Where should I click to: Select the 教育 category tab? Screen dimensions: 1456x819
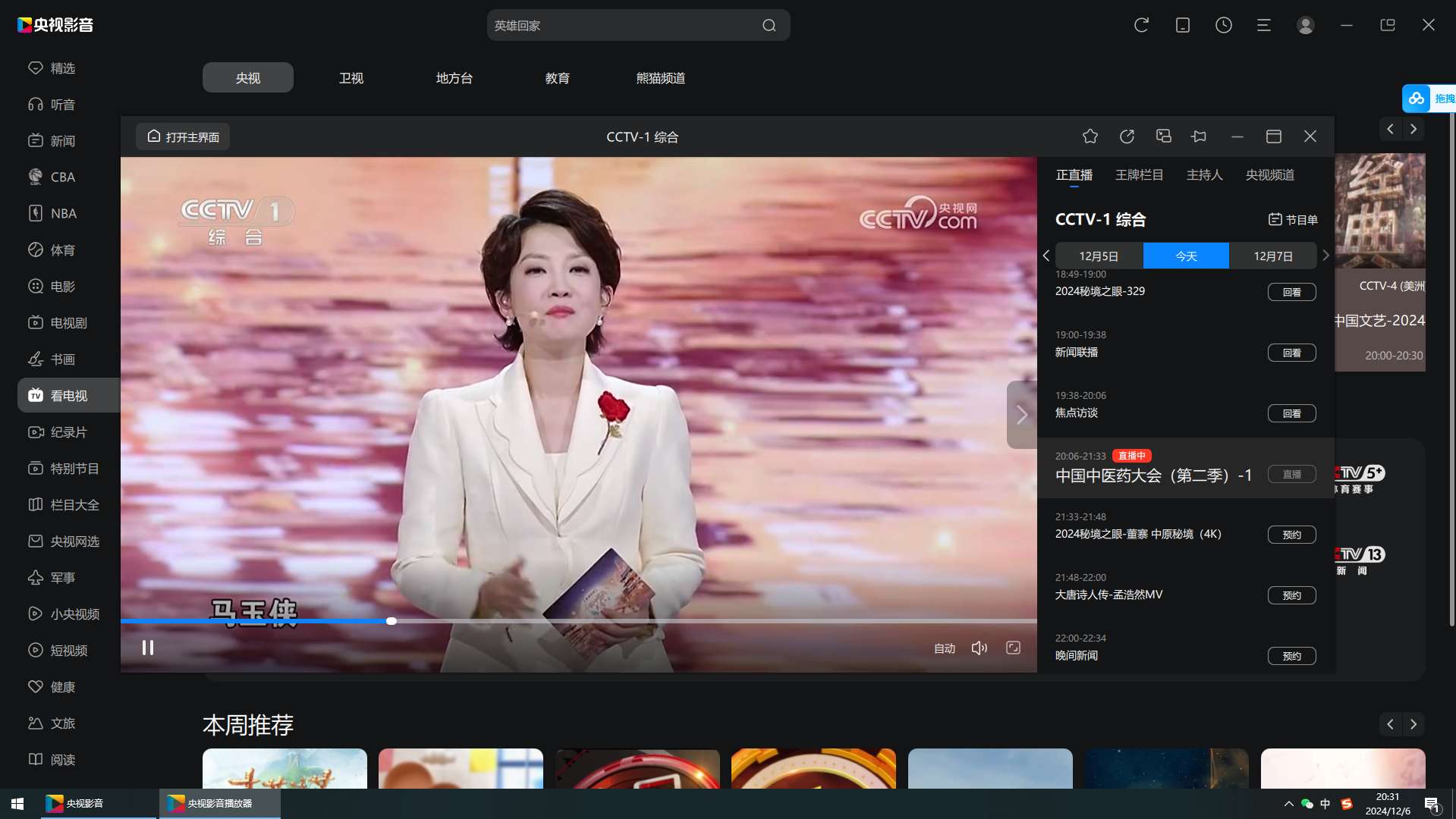558,77
